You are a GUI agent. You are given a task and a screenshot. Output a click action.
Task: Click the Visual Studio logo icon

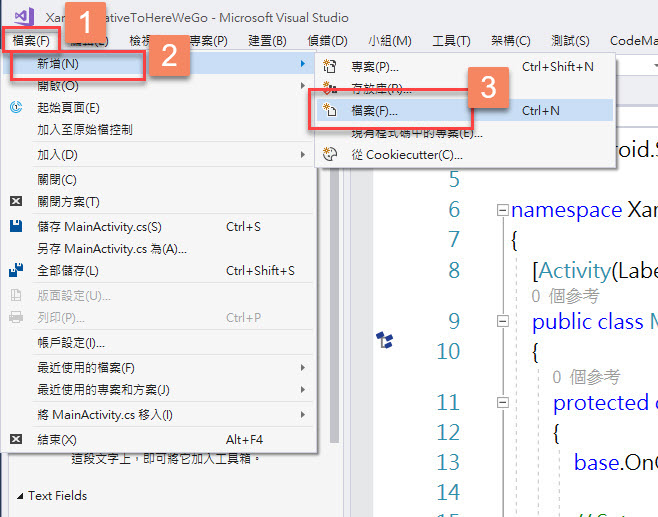pos(24,17)
